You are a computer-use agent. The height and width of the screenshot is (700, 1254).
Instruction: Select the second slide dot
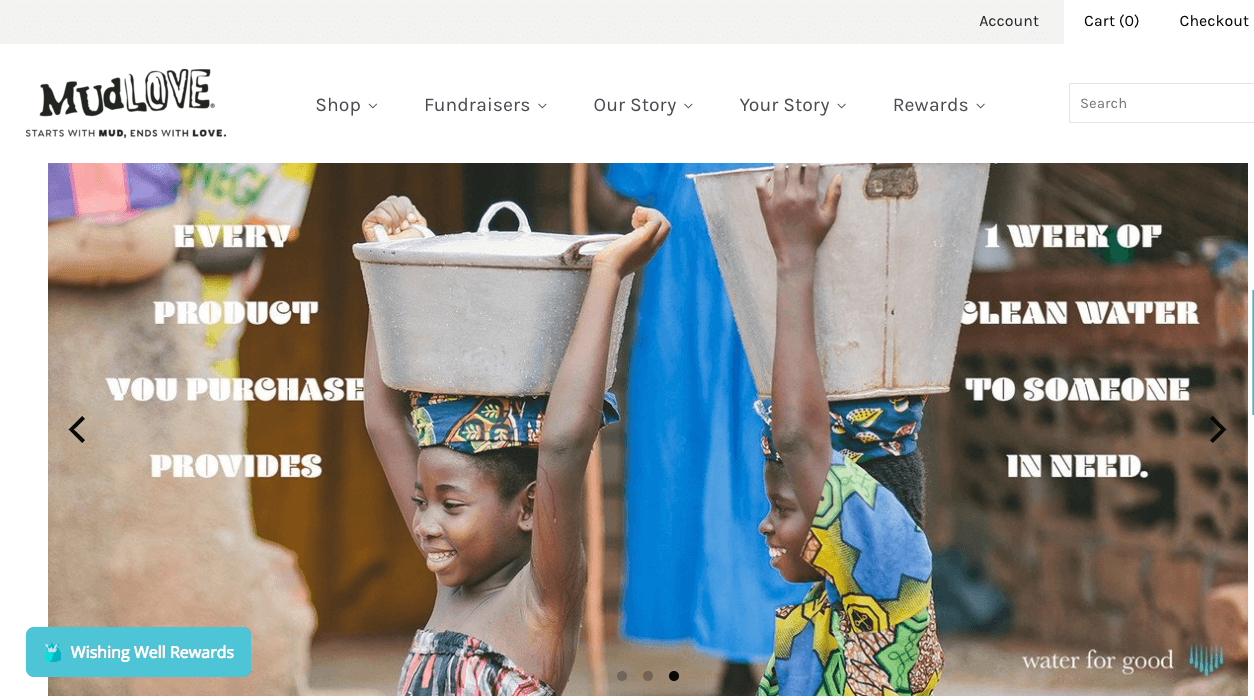pos(648,676)
